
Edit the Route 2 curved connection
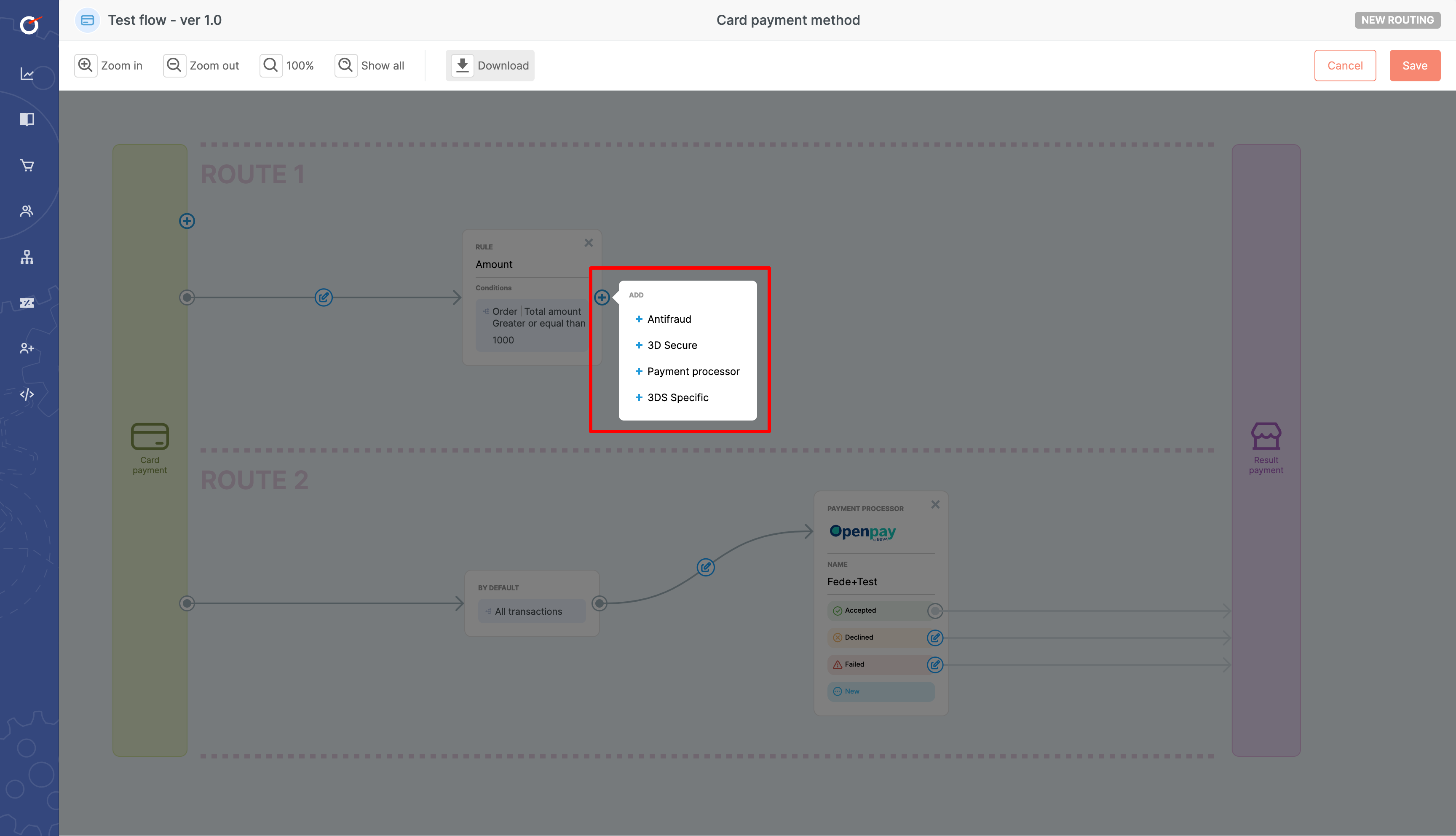[705, 567]
